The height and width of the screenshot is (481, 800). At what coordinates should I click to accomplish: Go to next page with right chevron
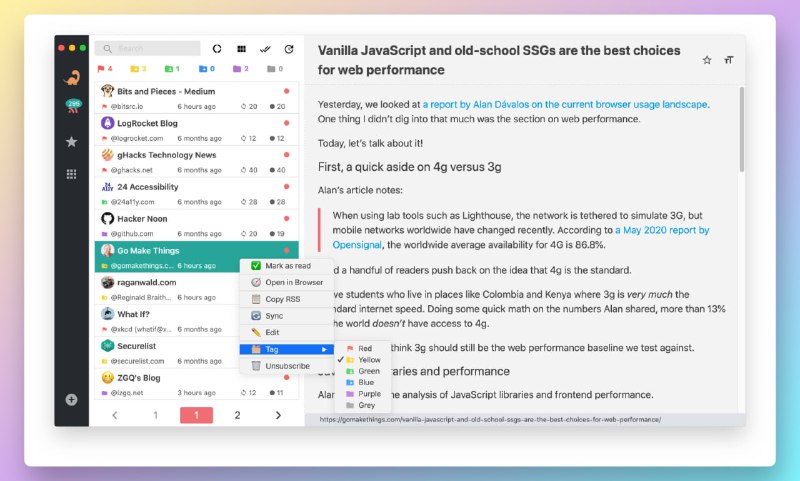(278, 415)
